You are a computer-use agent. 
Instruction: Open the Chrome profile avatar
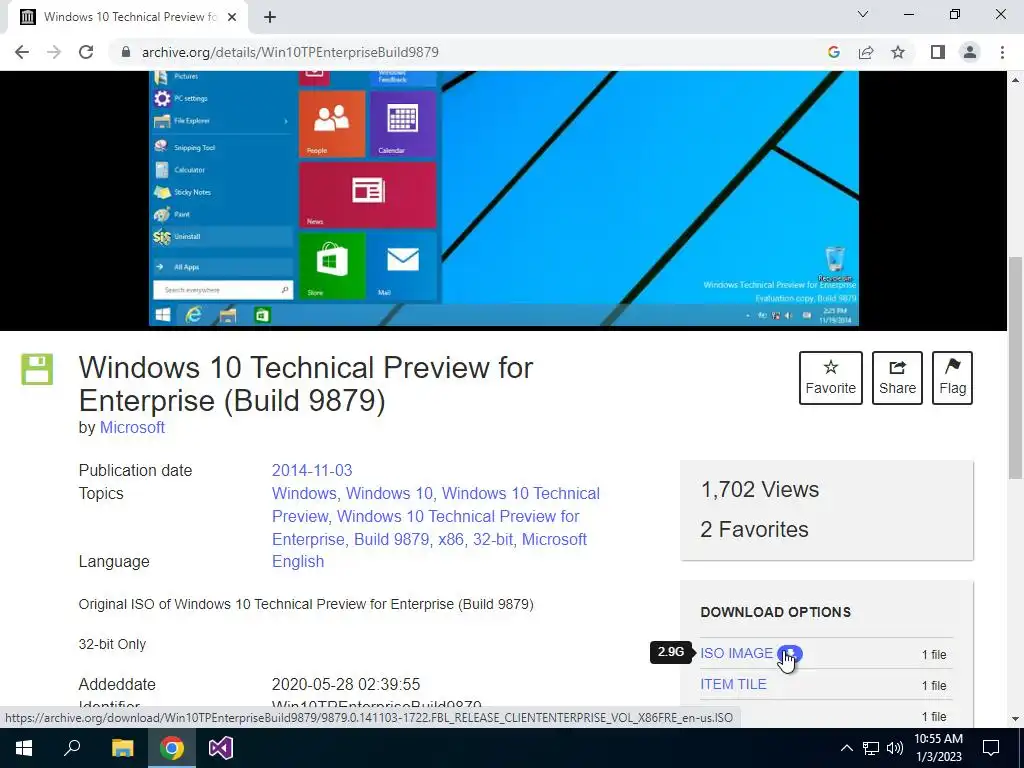tap(970, 52)
